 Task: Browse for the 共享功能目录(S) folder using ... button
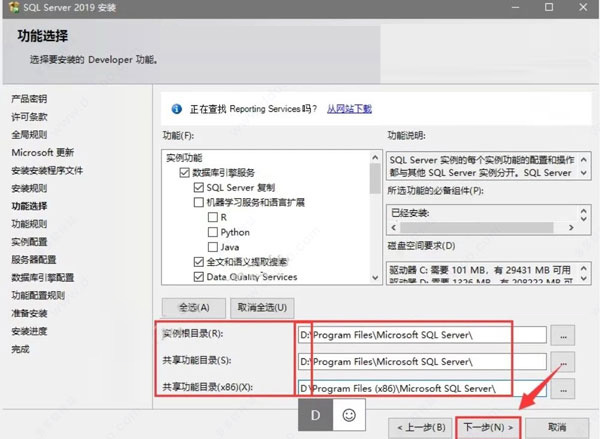pos(568,361)
